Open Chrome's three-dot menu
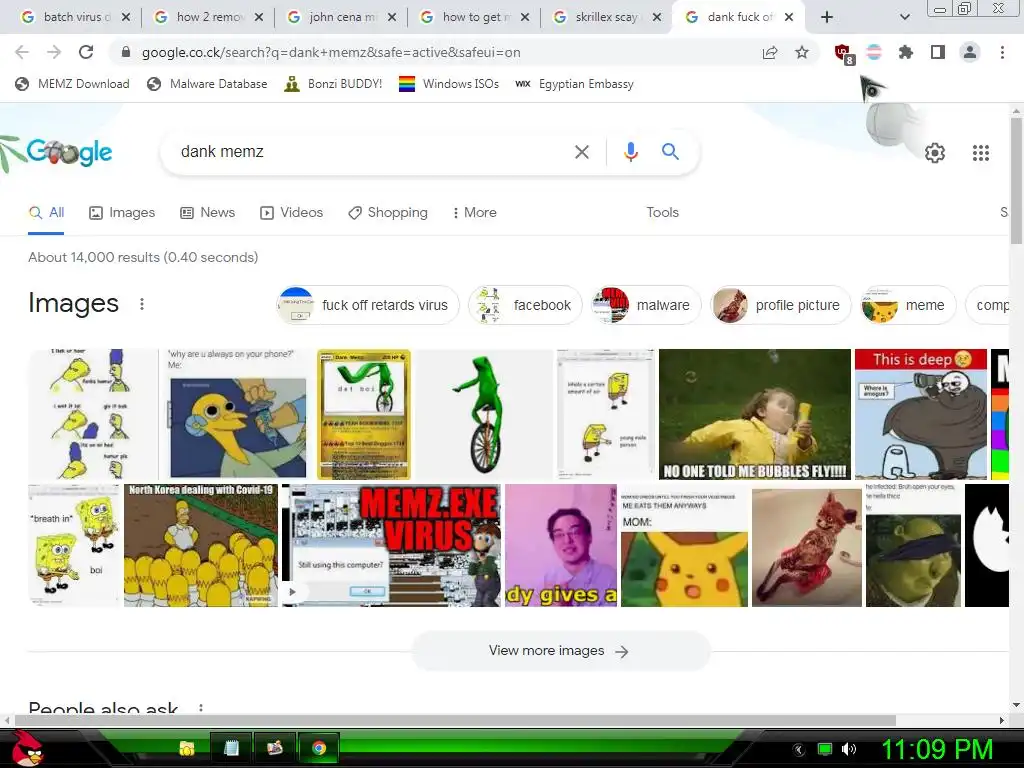 pos(1002,52)
